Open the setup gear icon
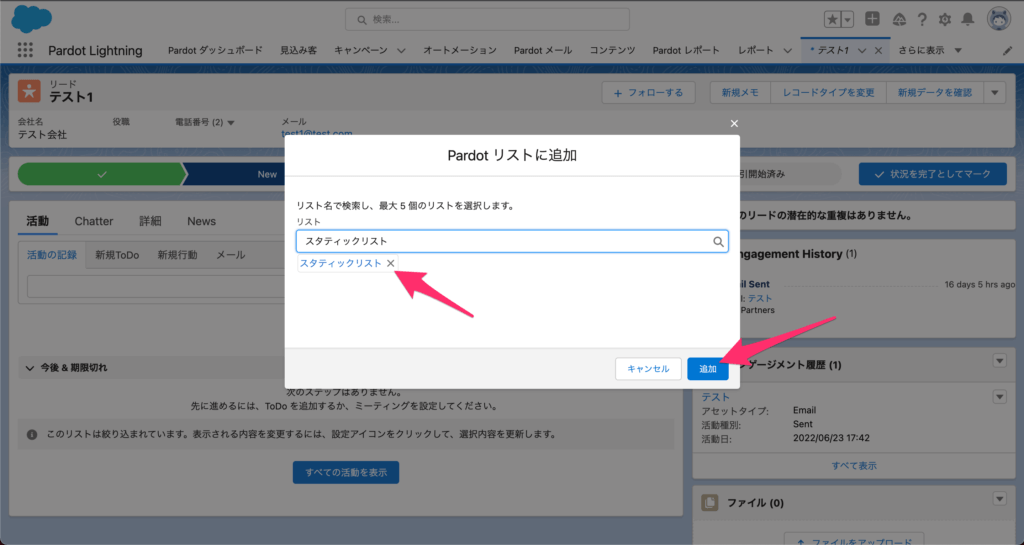The image size is (1024, 545). pyautogui.click(x=945, y=20)
